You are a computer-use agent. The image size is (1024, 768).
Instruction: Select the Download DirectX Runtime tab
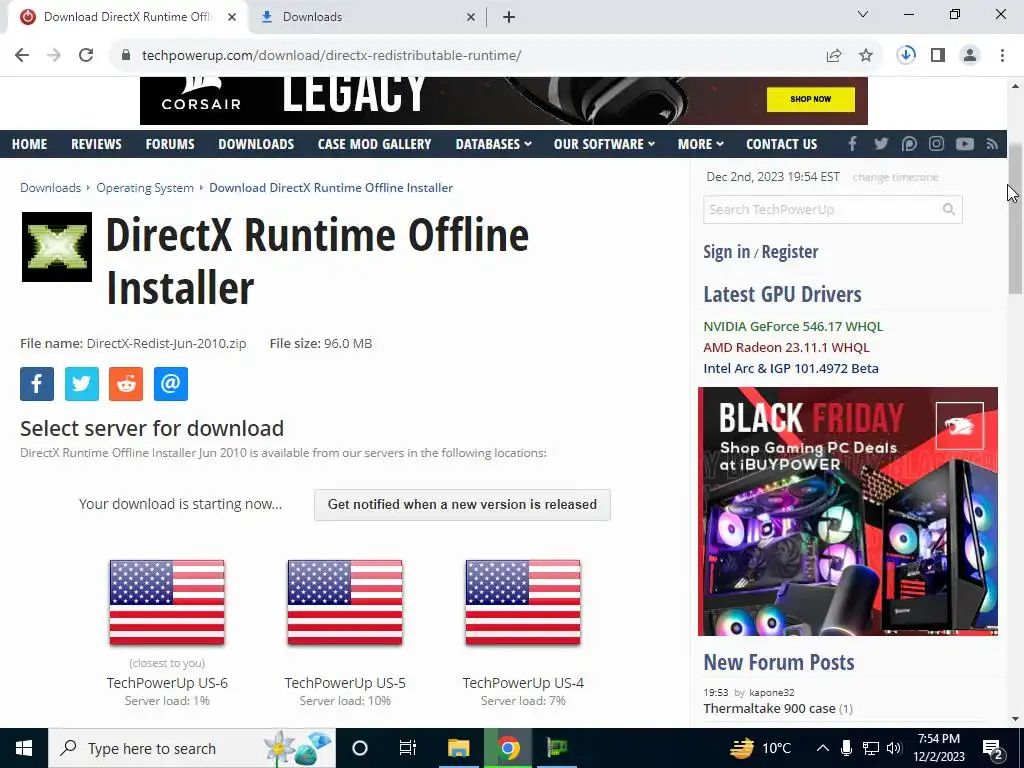(x=127, y=17)
